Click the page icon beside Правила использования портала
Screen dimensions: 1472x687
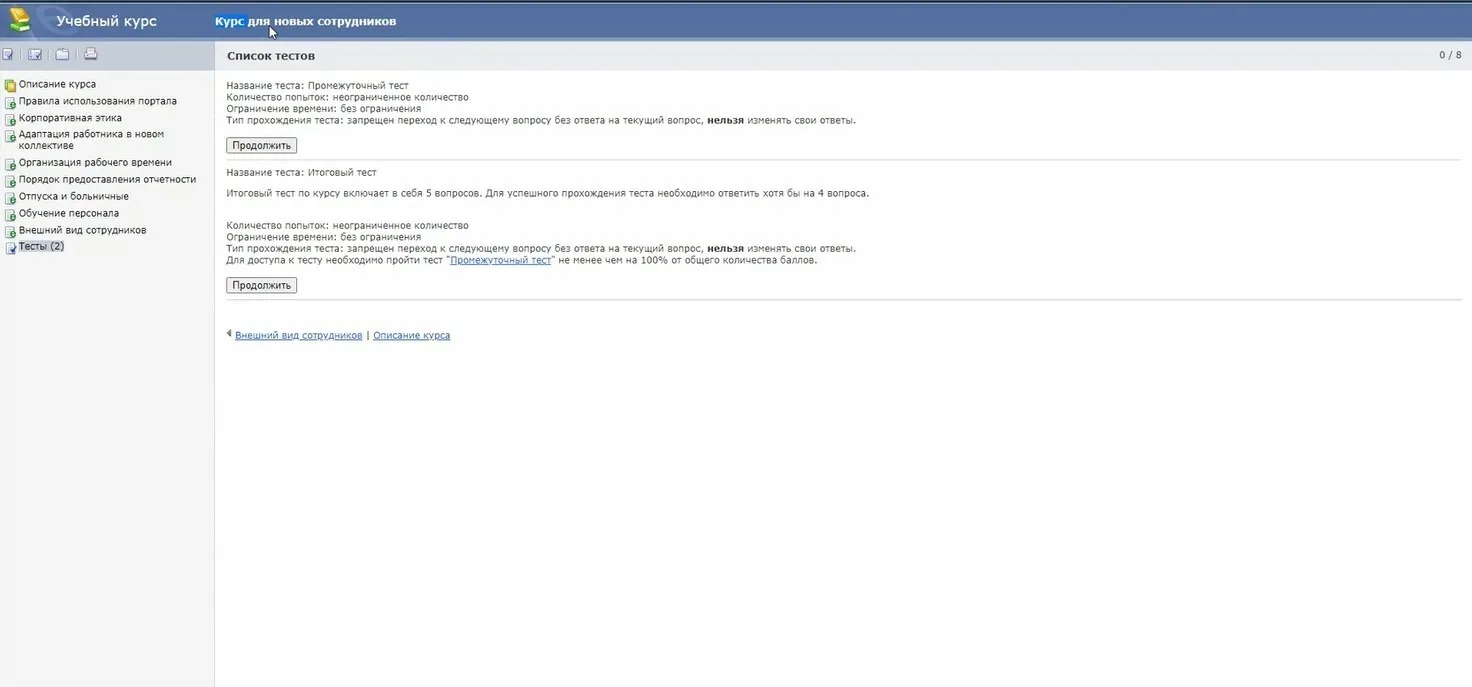click(10, 102)
